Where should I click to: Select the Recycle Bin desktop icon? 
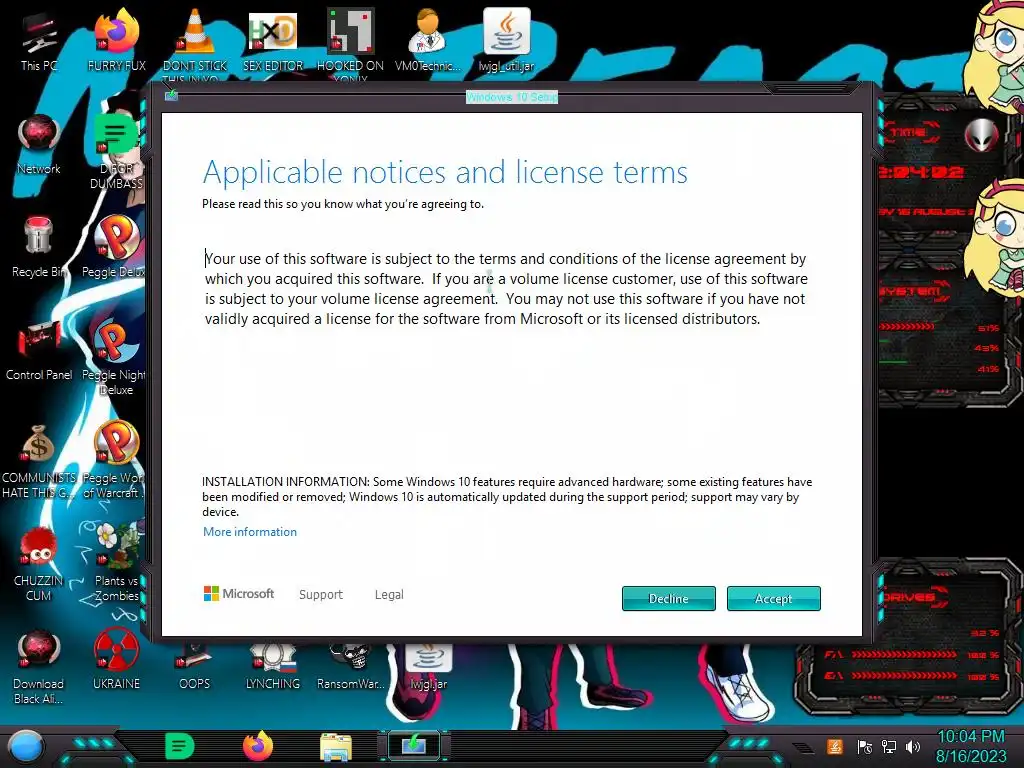click(x=39, y=248)
